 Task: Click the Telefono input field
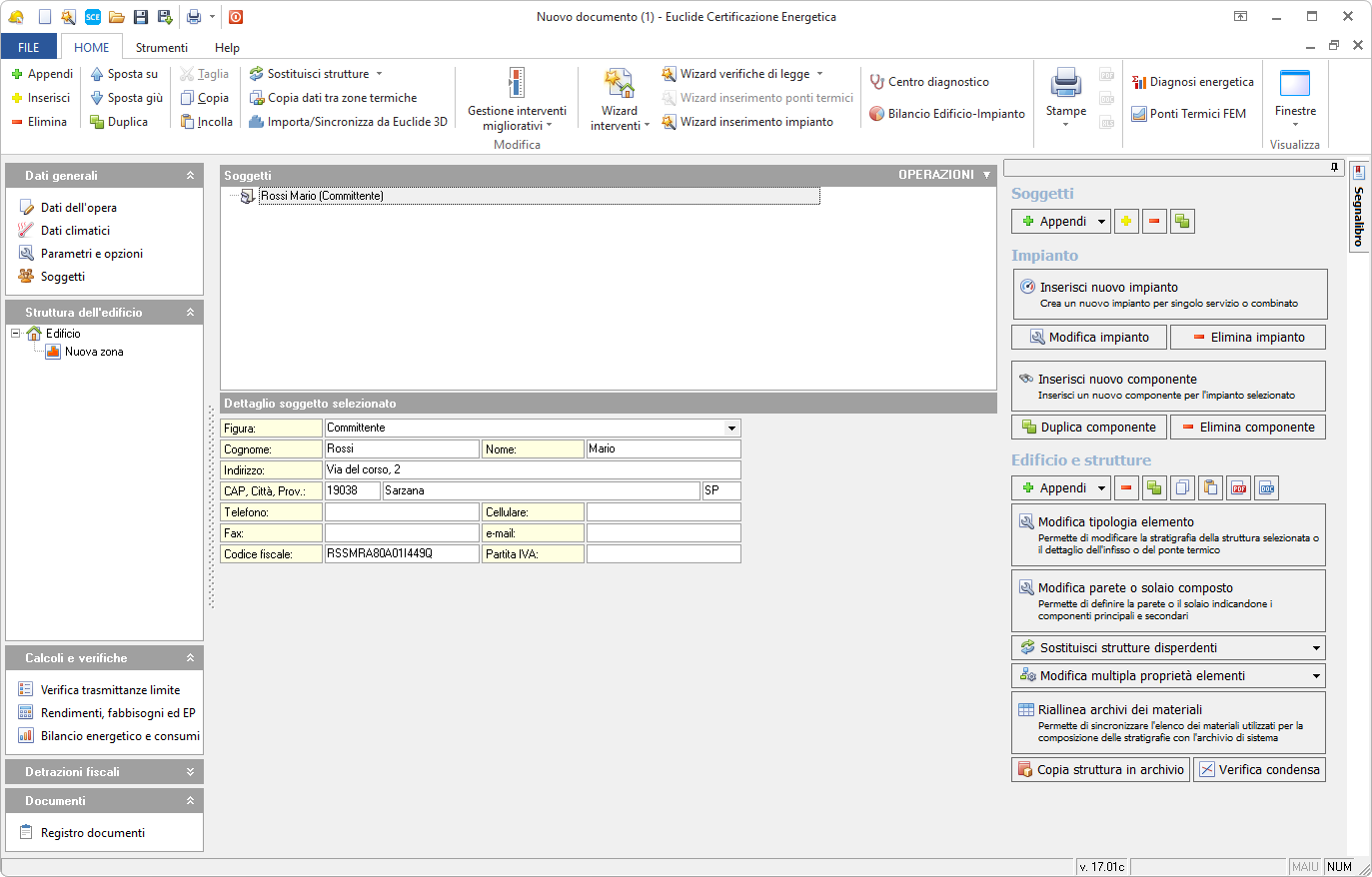[402, 512]
